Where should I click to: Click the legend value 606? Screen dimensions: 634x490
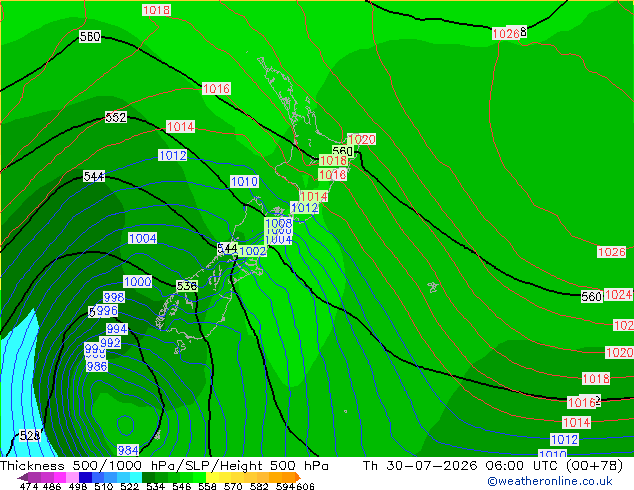click(305, 486)
